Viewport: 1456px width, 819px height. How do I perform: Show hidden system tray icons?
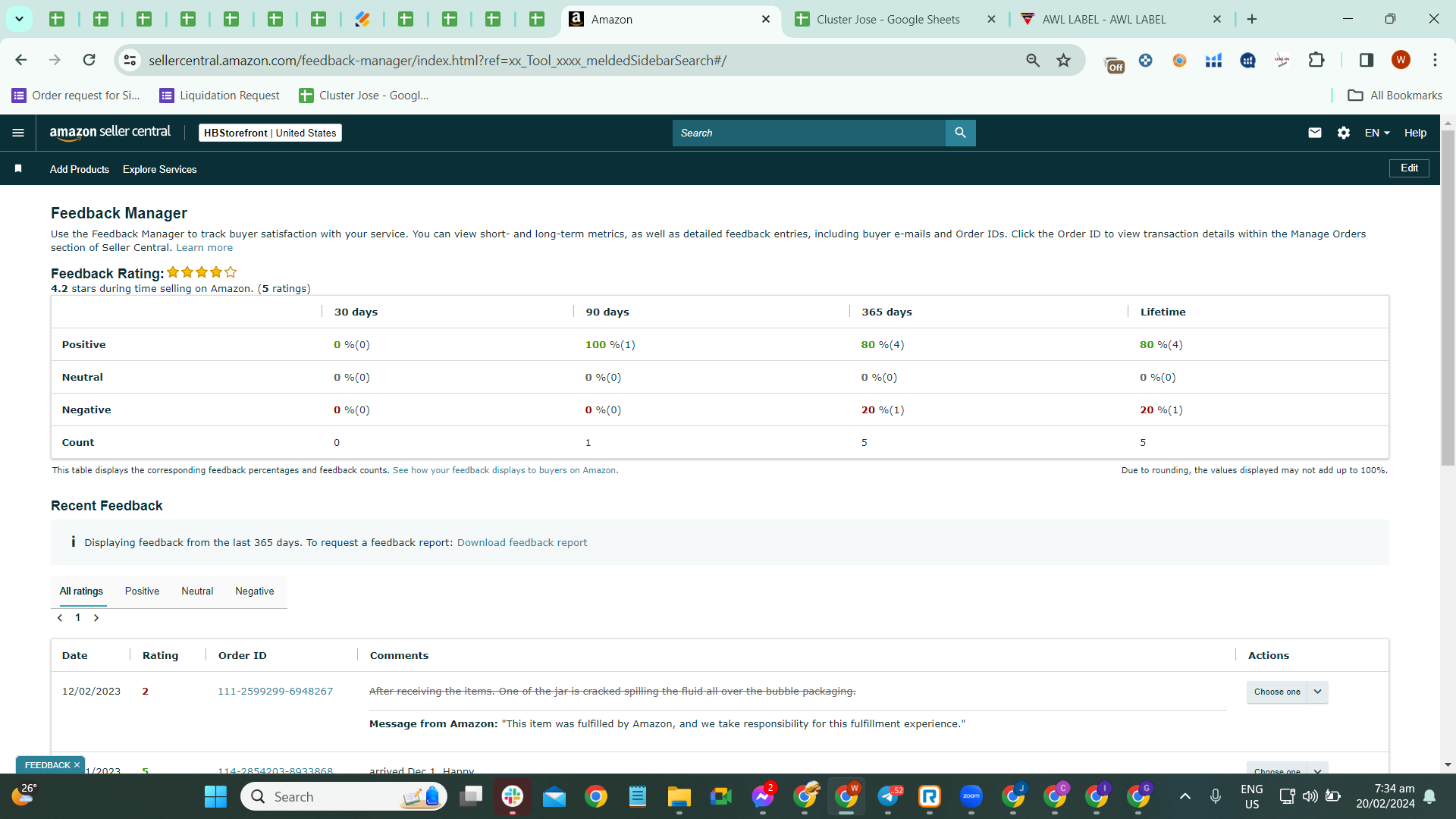pos(1185,796)
